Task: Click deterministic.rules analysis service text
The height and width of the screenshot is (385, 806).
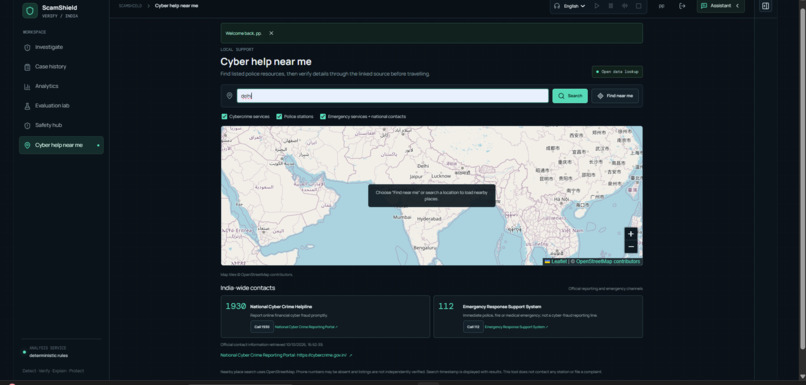Action: point(48,356)
